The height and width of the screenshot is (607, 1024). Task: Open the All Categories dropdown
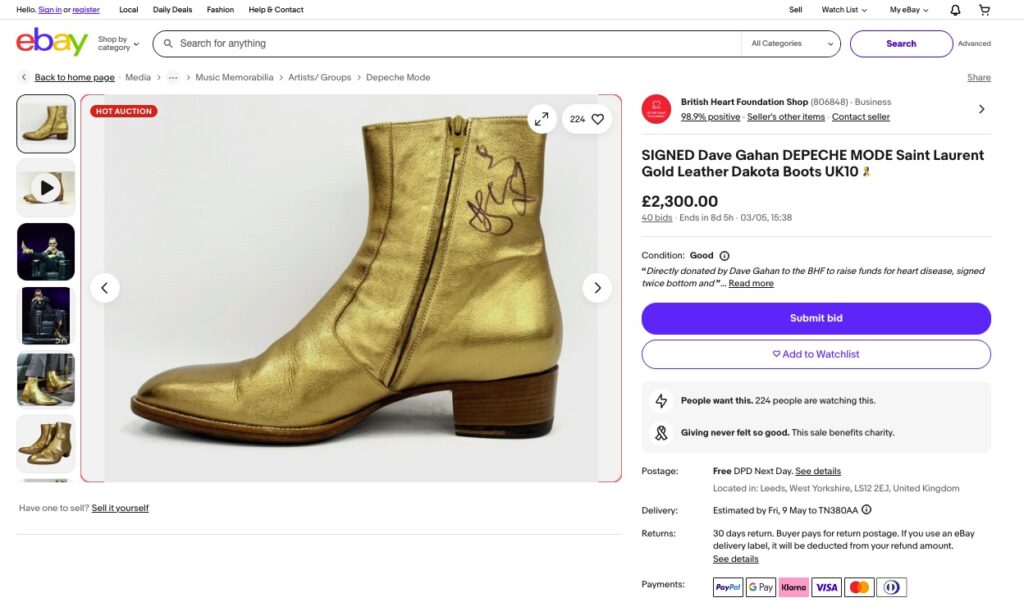pyautogui.click(x=792, y=43)
